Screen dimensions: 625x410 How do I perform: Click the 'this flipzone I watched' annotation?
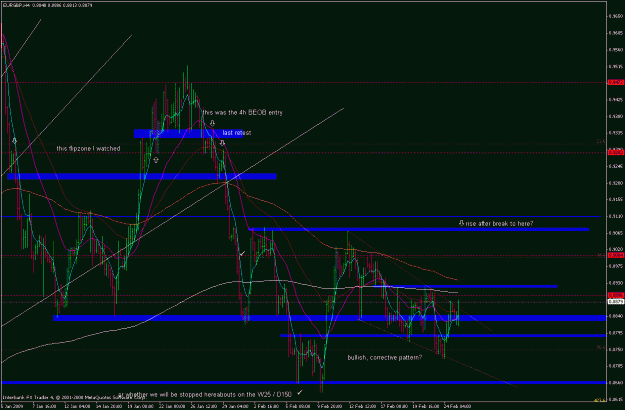88,149
